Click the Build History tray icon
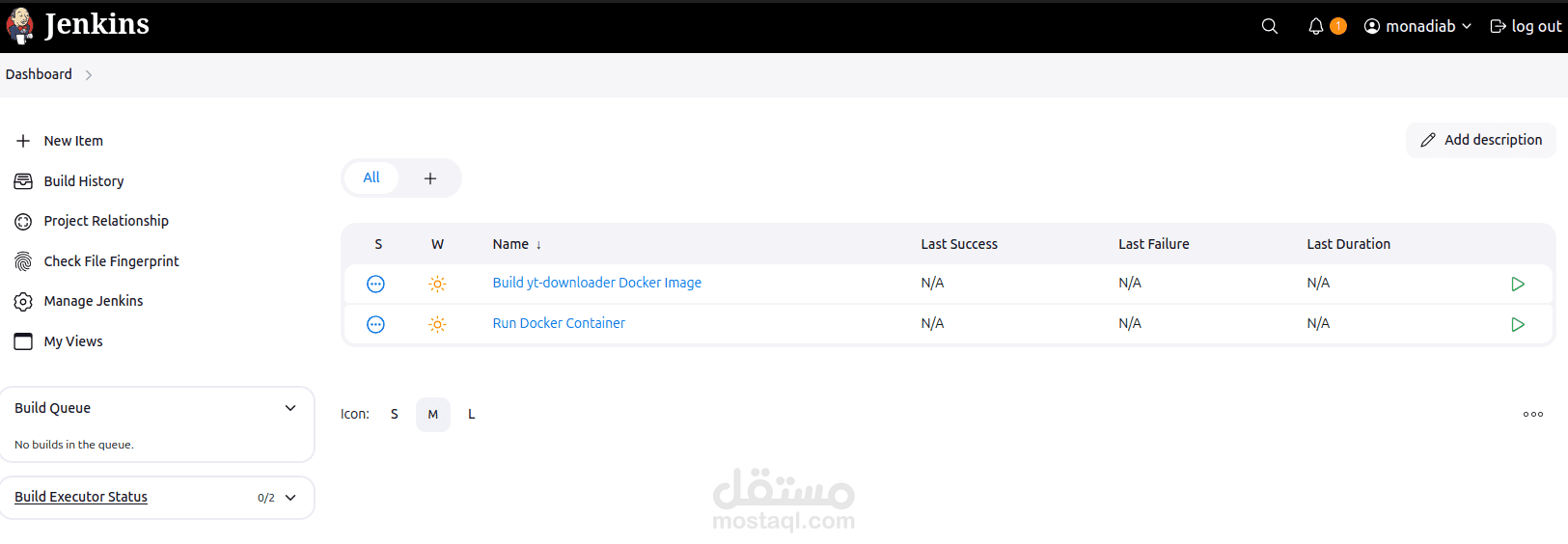The image size is (1568, 544). tap(23, 181)
